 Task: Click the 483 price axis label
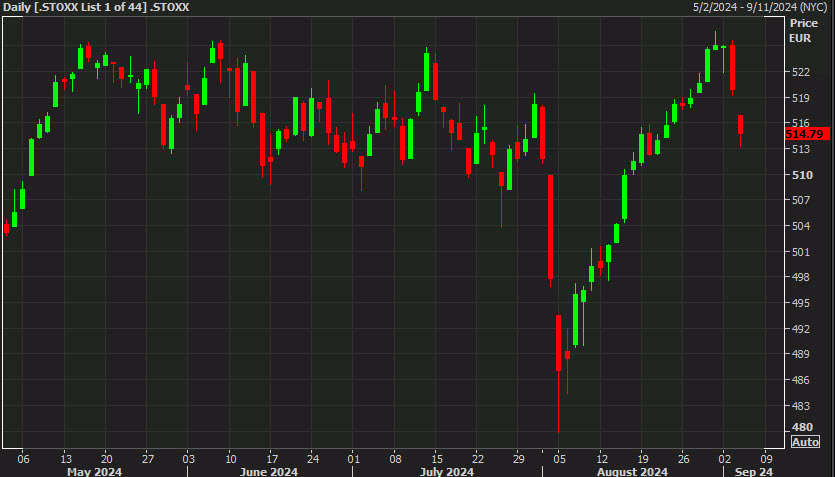pyautogui.click(x=801, y=406)
